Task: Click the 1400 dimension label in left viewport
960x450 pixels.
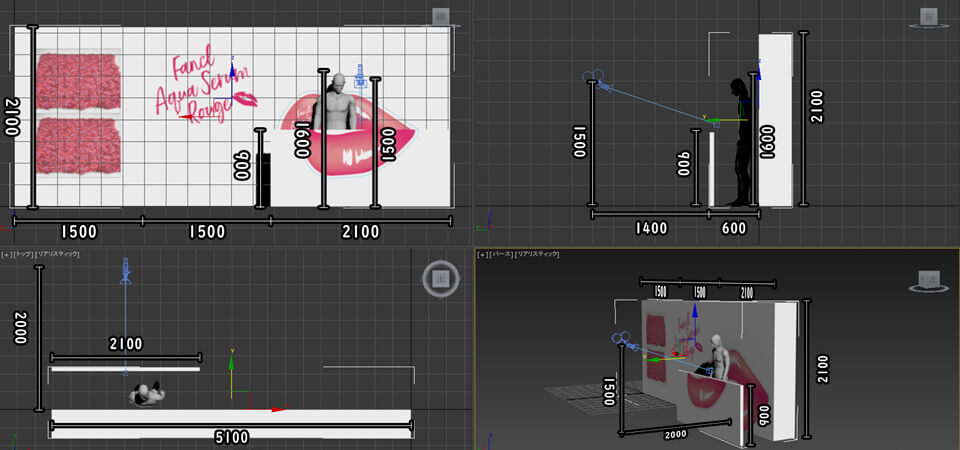Action: click(651, 228)
